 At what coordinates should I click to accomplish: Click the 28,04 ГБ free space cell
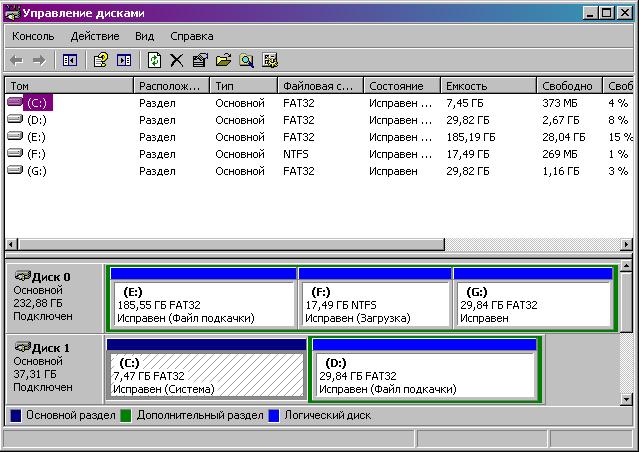pos(564,137)
